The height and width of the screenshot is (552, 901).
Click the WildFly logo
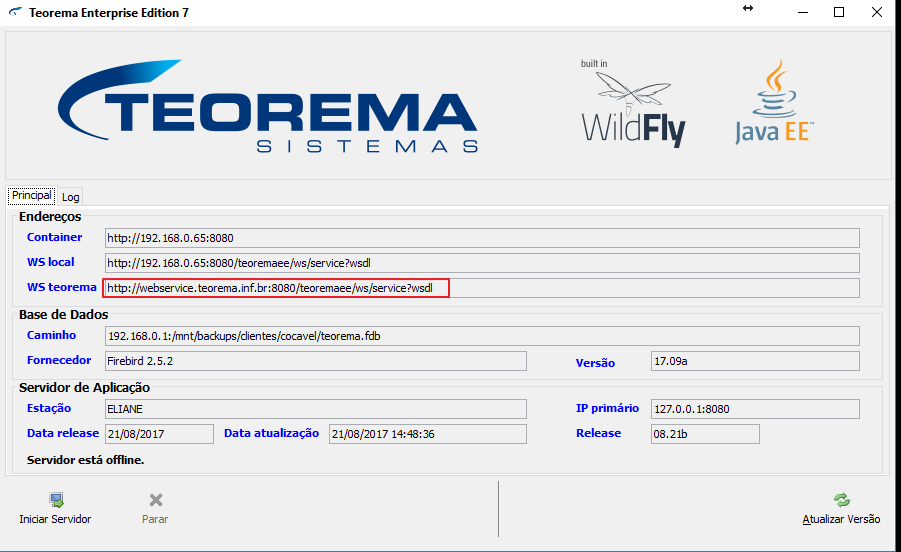pyautogui.click(x=633, y=103)
